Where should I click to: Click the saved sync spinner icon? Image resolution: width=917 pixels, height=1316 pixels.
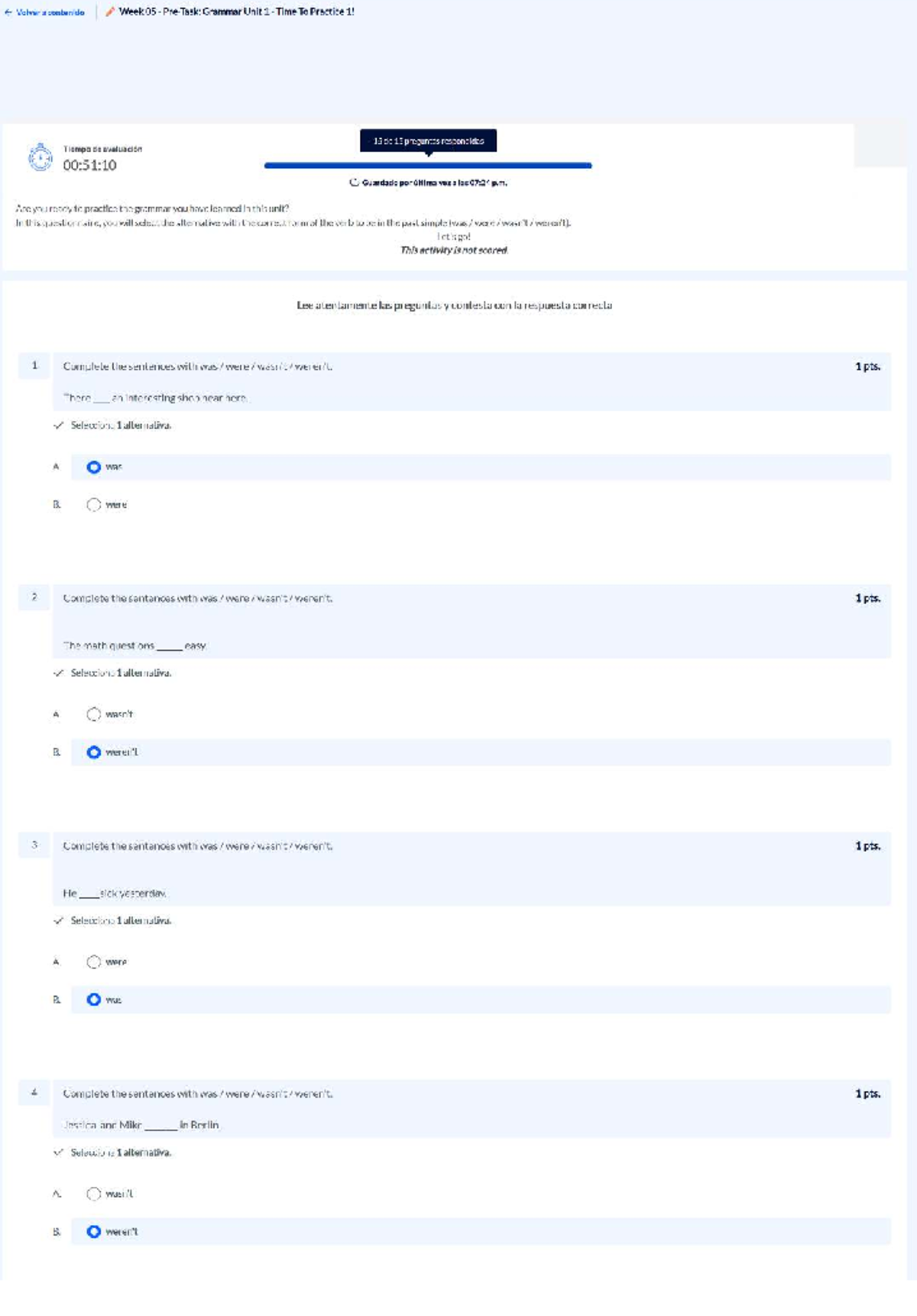355,183
